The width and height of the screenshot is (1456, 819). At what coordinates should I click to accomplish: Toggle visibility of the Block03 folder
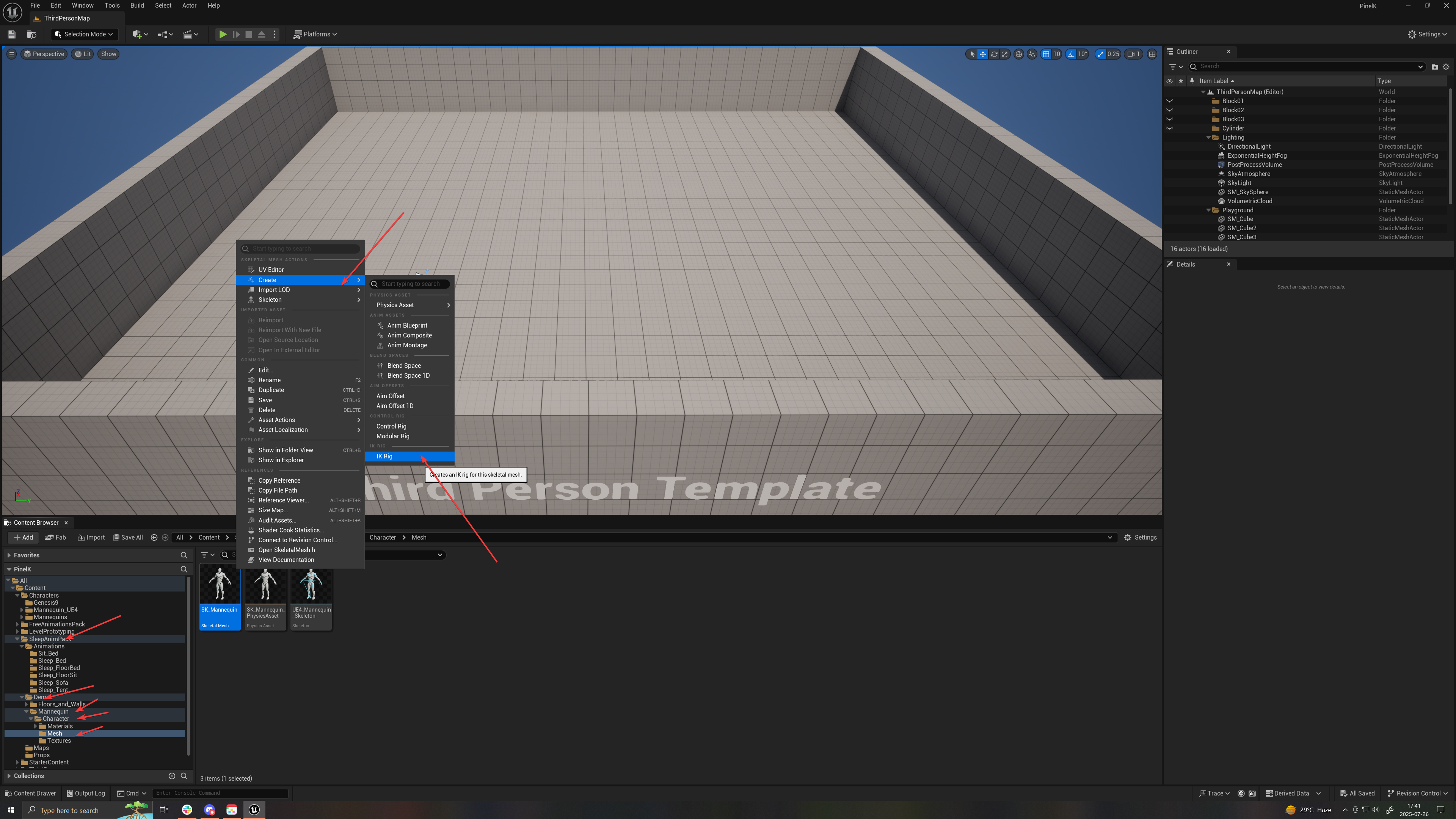[x=1169, y=119]
